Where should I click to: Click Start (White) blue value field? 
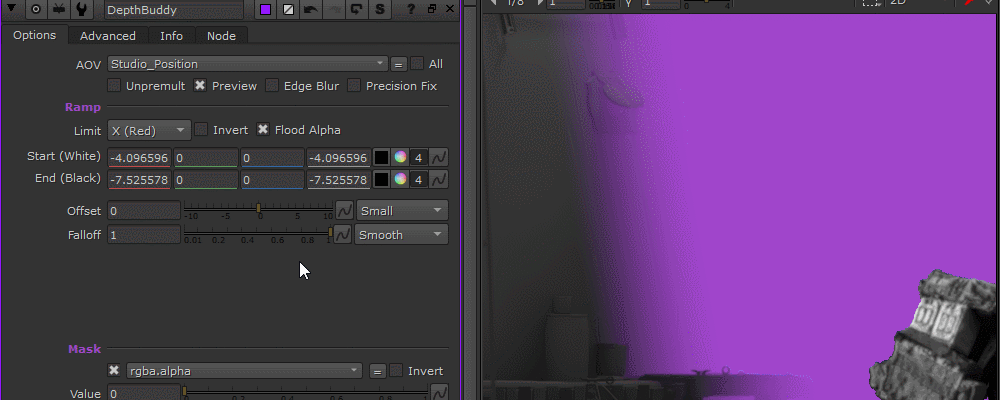272,158
